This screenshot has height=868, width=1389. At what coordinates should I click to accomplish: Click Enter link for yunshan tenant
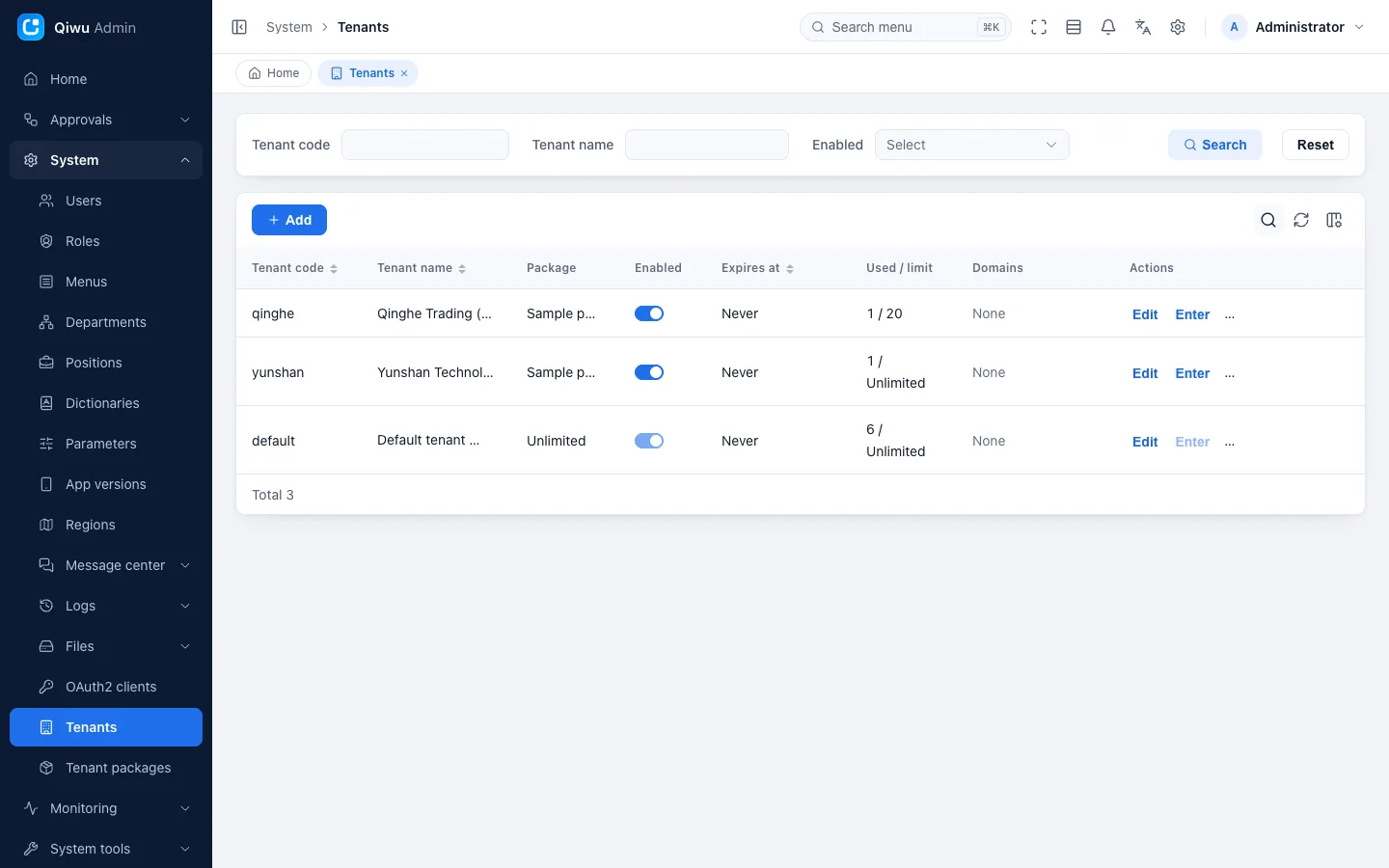tap(1192, 373)
